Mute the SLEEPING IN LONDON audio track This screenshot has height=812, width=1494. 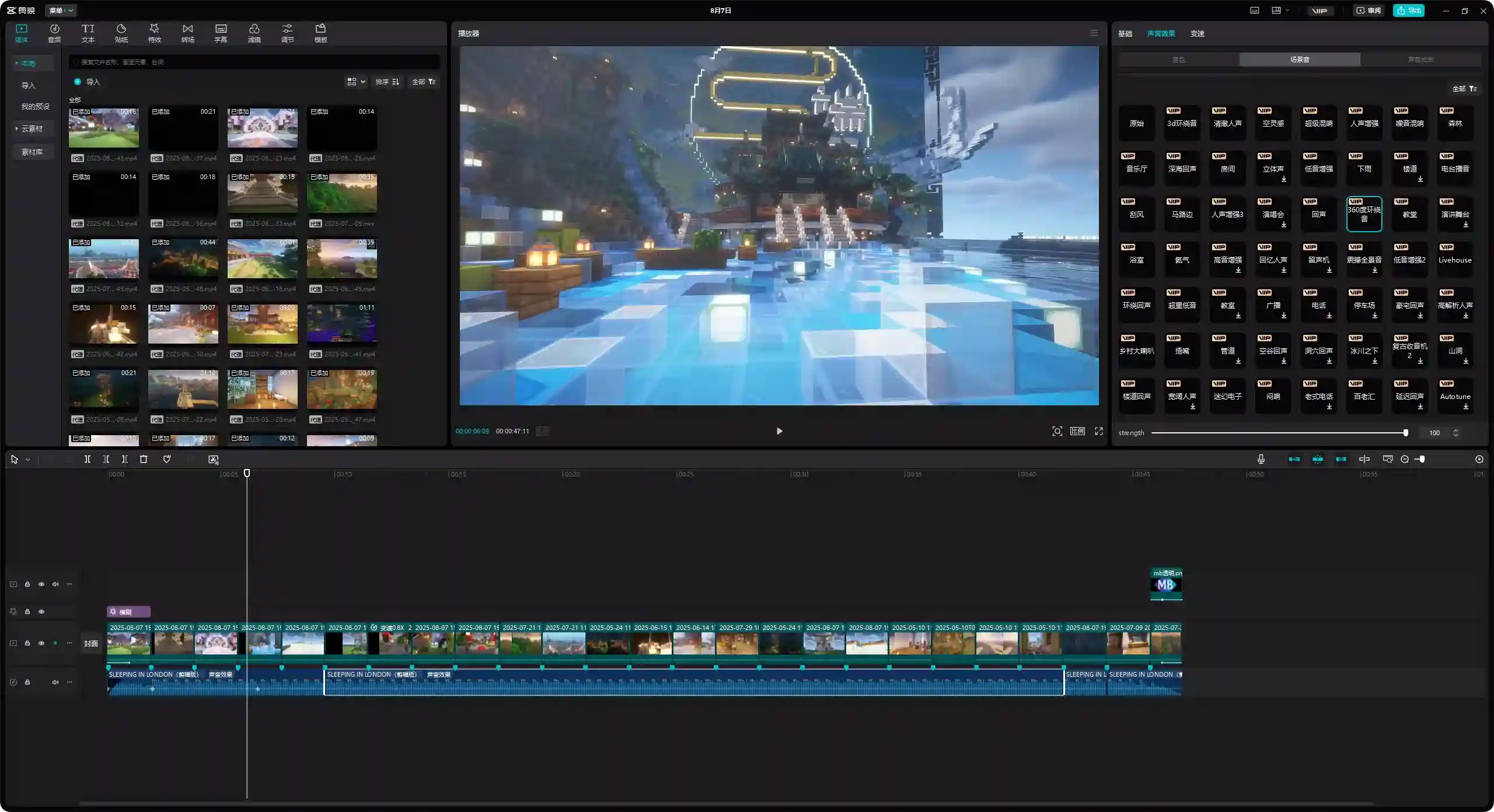pyautogui.click(x=55, y=682)
